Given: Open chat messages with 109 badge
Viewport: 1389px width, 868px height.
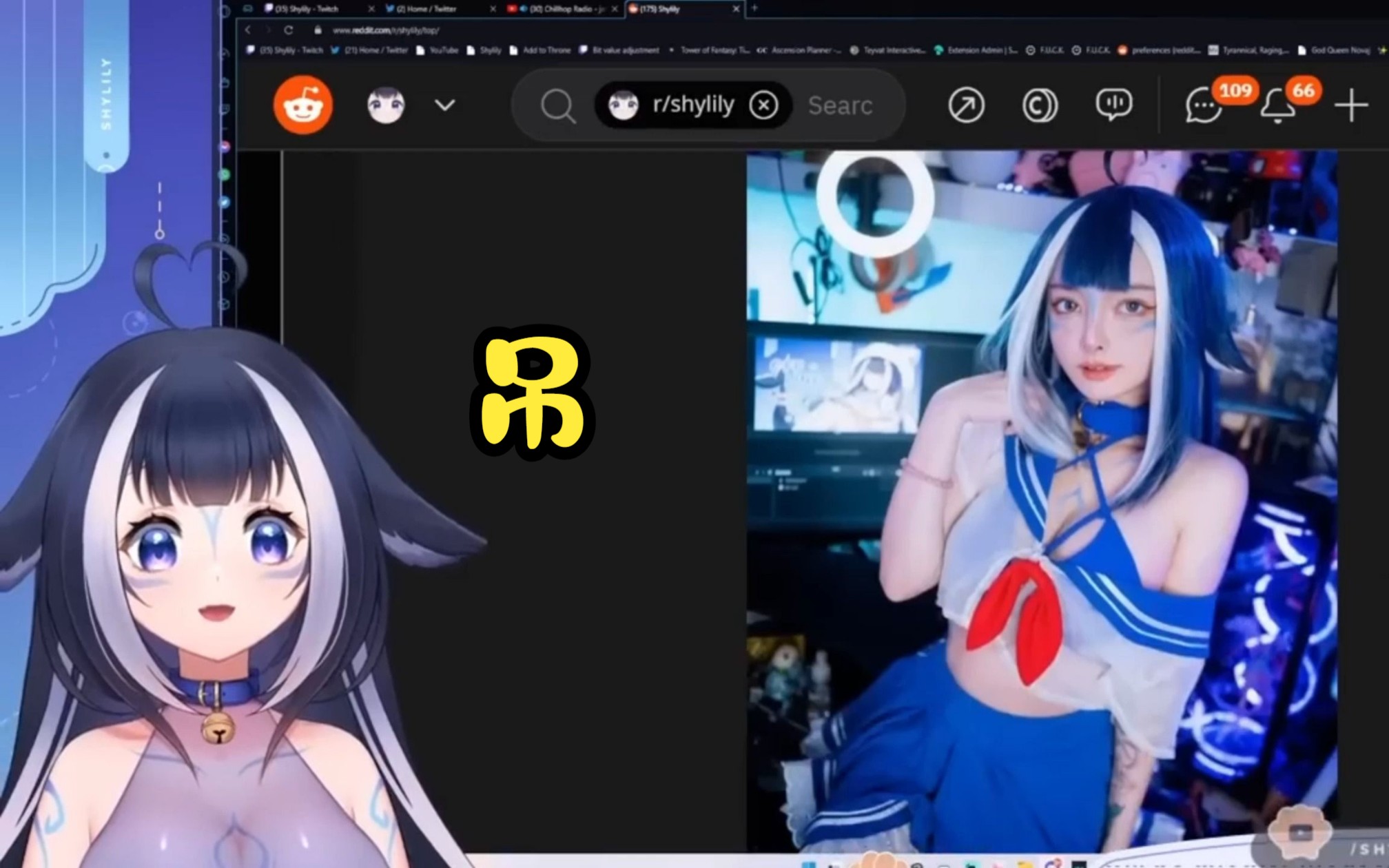Looking at the screenshot, I should tap(1204, 106).
